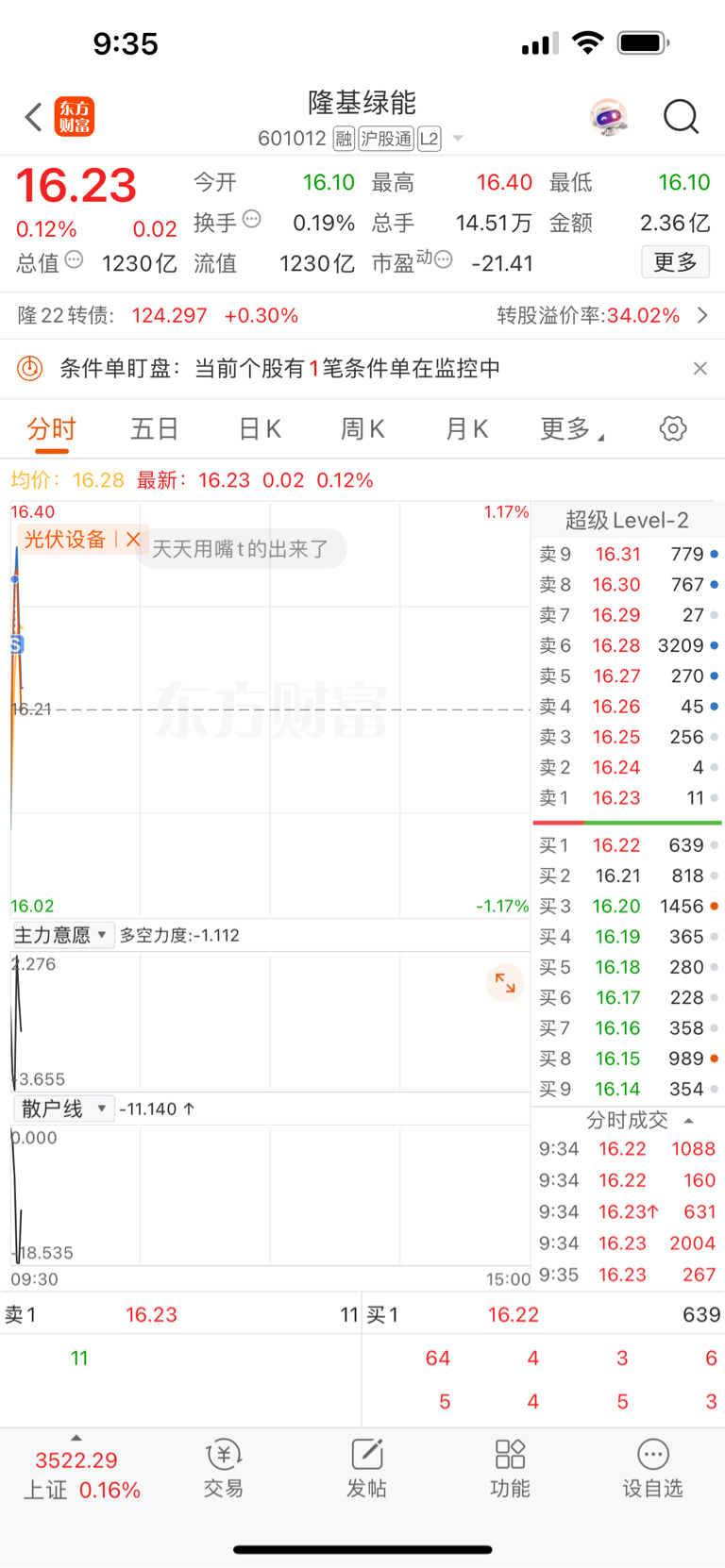Open the 交易 trade icon
The image size is (725, 1568).
tap(224, 1468)
